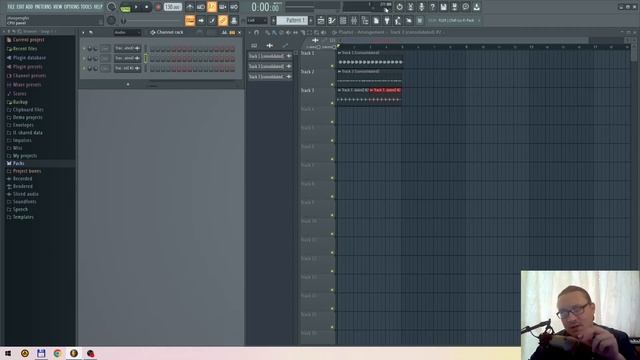Select the Playlist slice tool
Image resolution: width=640 pixels, height=360 pixels.
(302, 32)
